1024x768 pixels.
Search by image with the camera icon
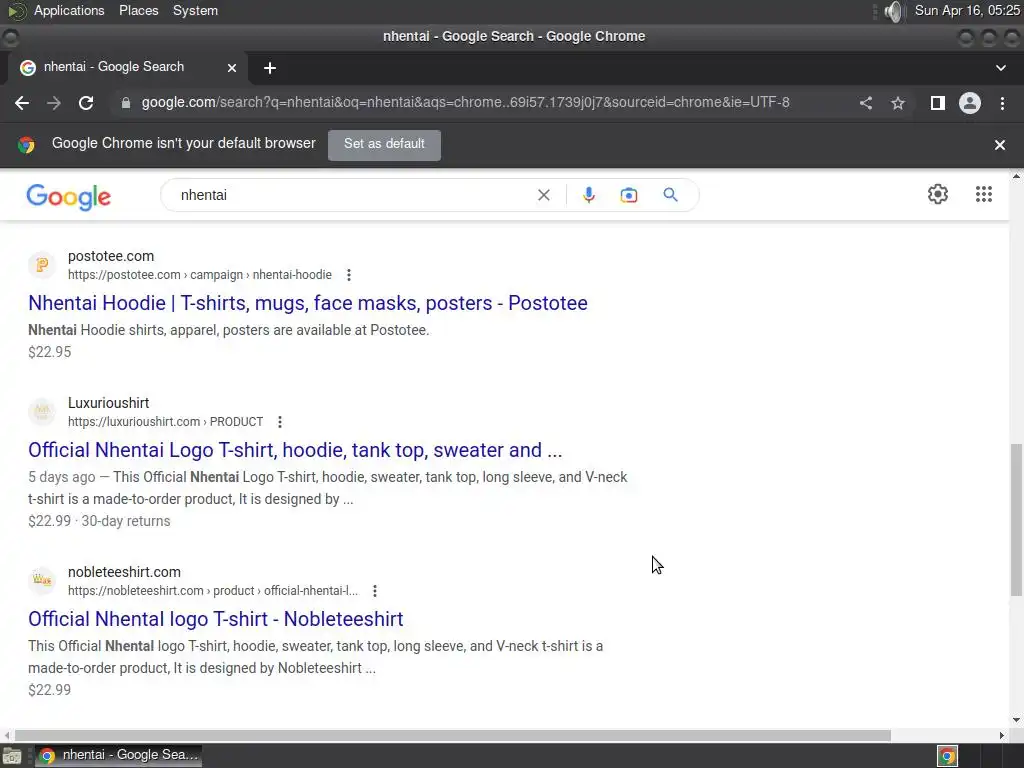point(628,195)
